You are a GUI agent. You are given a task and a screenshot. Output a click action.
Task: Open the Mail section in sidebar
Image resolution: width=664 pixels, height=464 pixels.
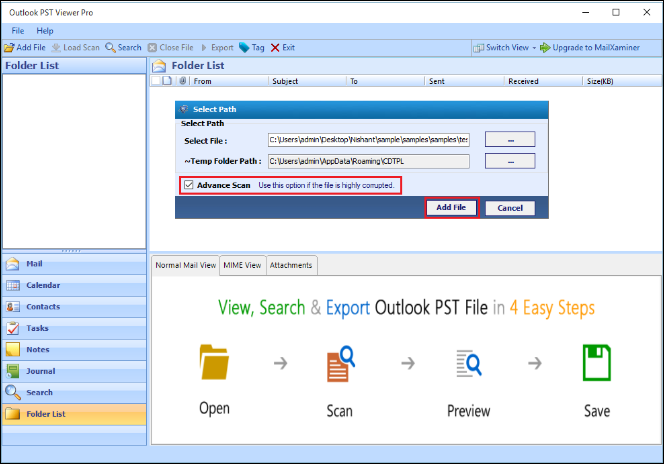click(74, 264)
